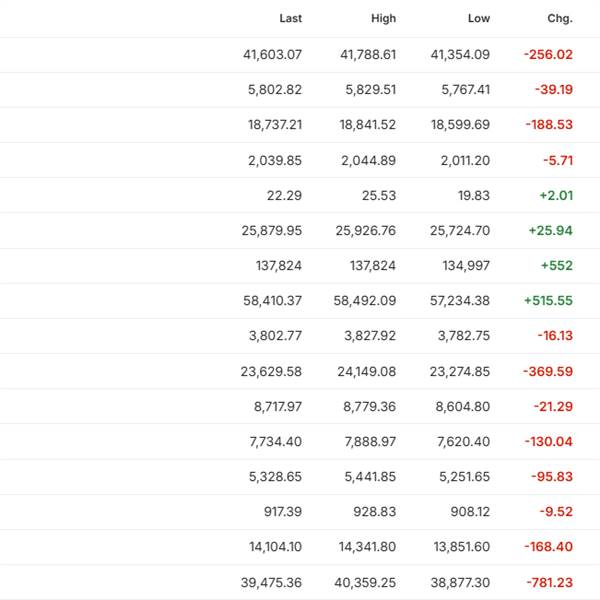Image resolution: width=600 pixels, height=600 pixels.
Task: Click the -130.04 change value
Action: tap(548, 442)
